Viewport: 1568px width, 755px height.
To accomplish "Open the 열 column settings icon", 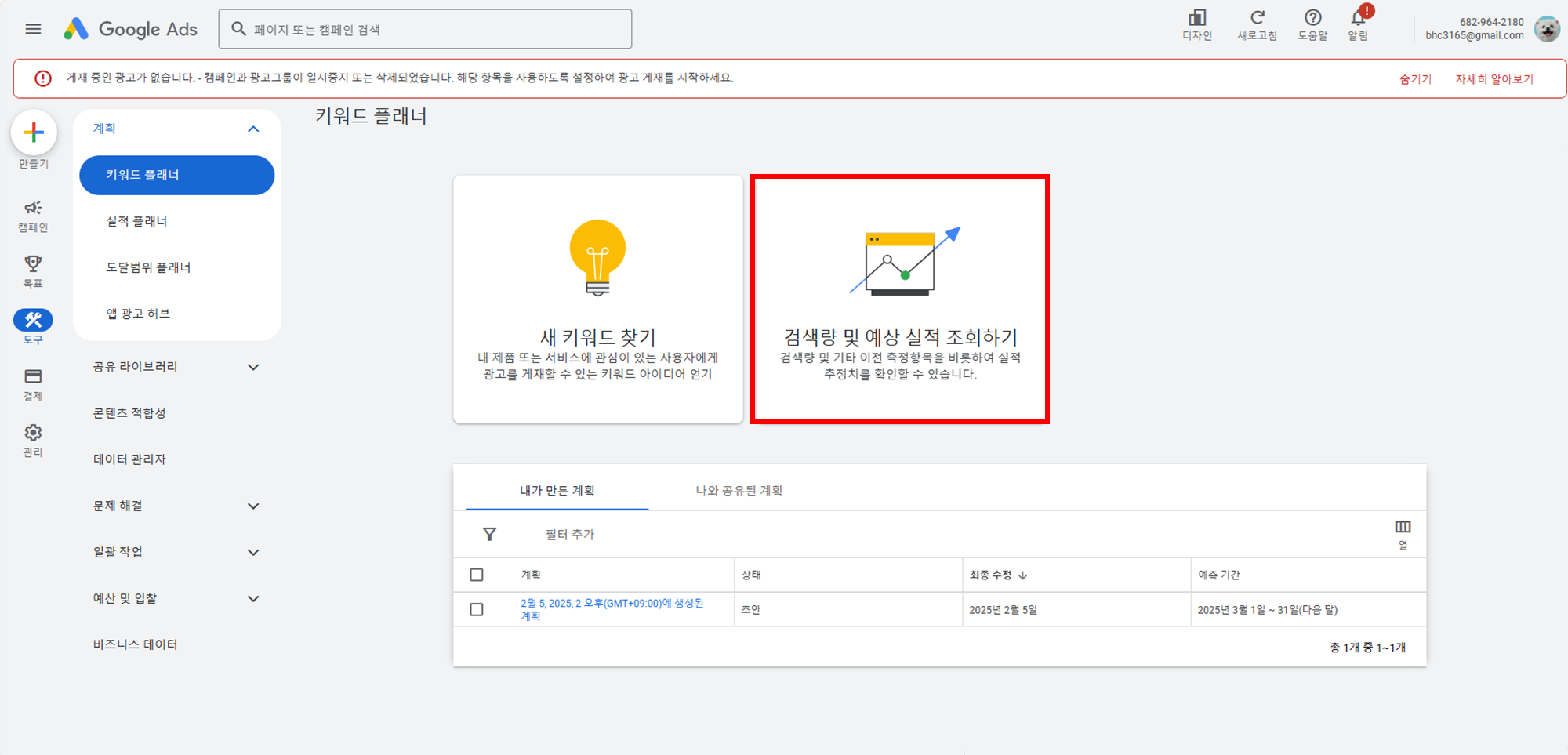I will coord(1403,526).
